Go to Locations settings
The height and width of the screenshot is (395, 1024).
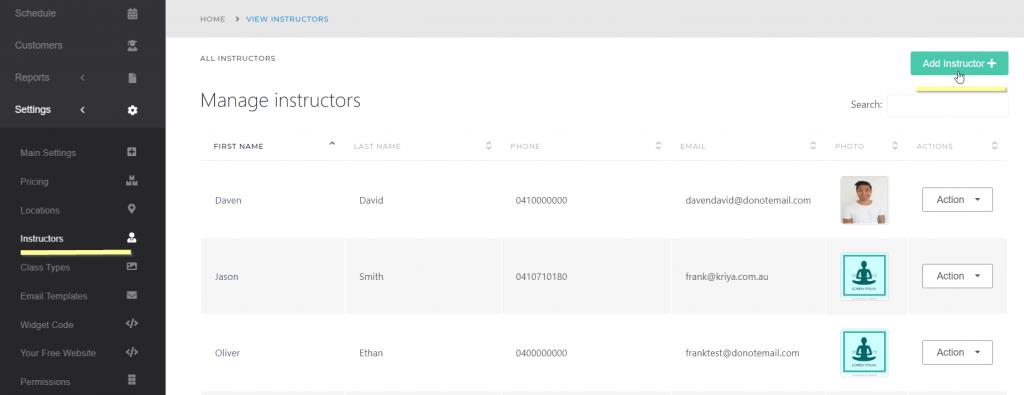(40, 210)
